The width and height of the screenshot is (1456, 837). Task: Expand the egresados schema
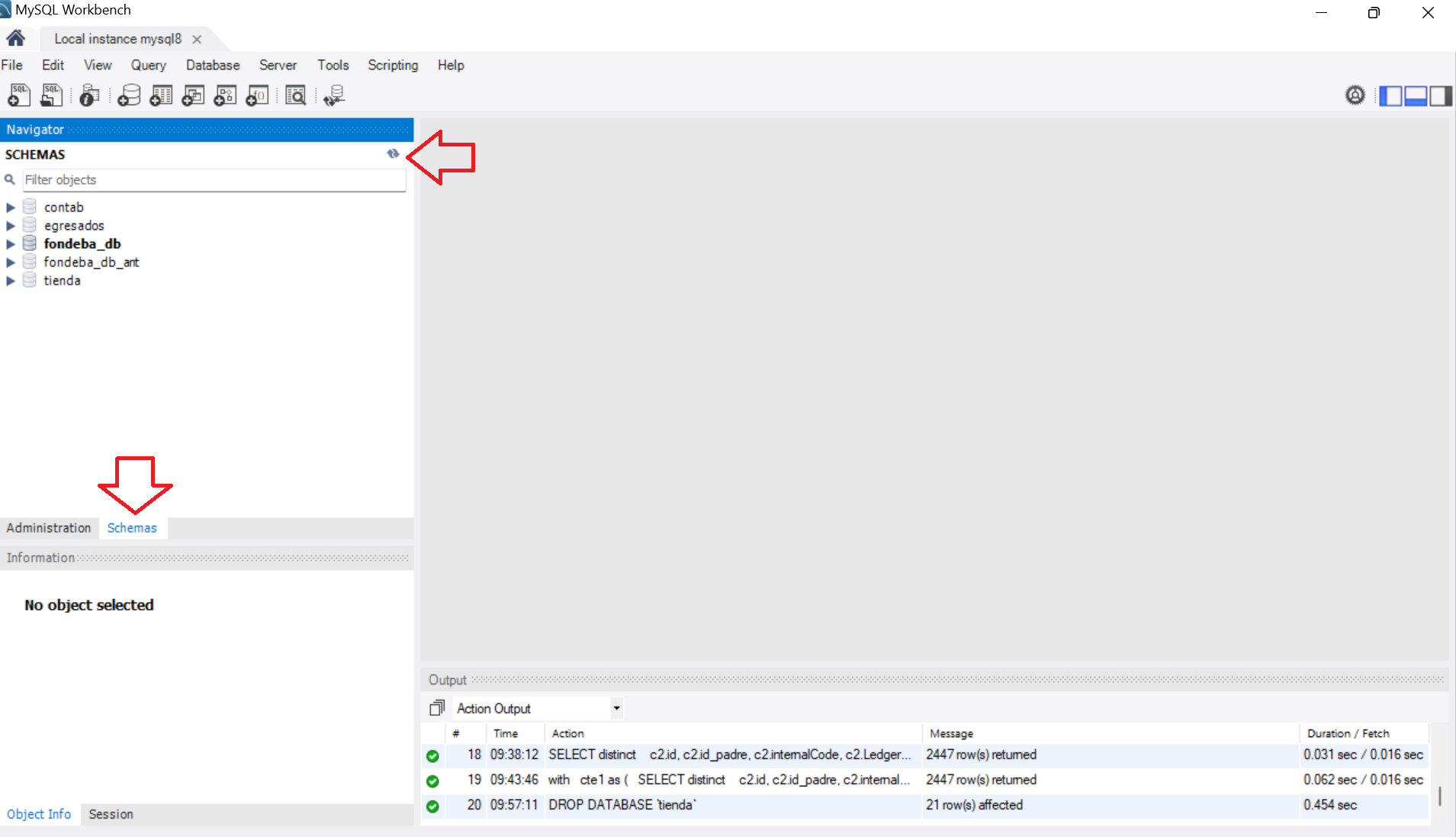pyautogui.click(x=11, y=226)
